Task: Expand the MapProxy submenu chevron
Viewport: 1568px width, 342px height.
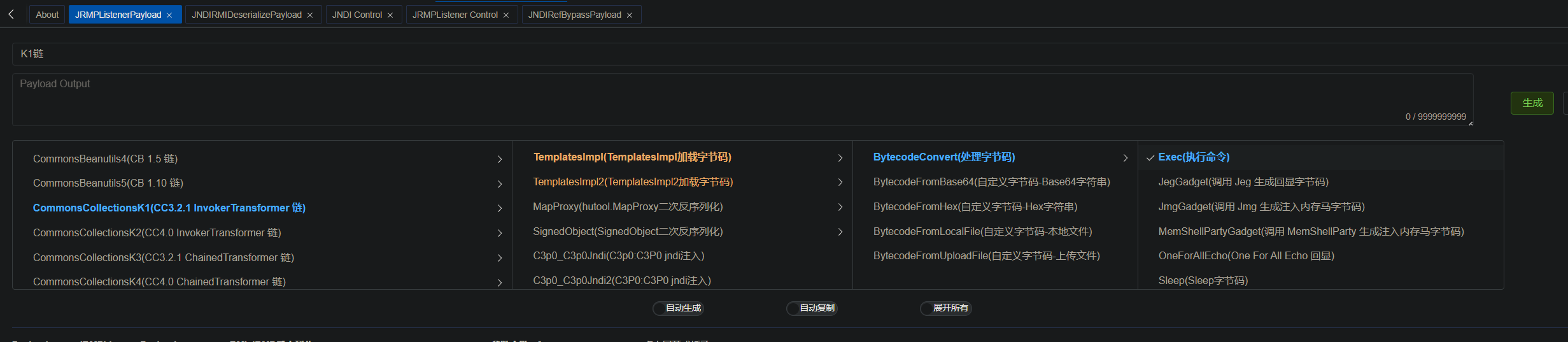Action: [x=840, y=207]
